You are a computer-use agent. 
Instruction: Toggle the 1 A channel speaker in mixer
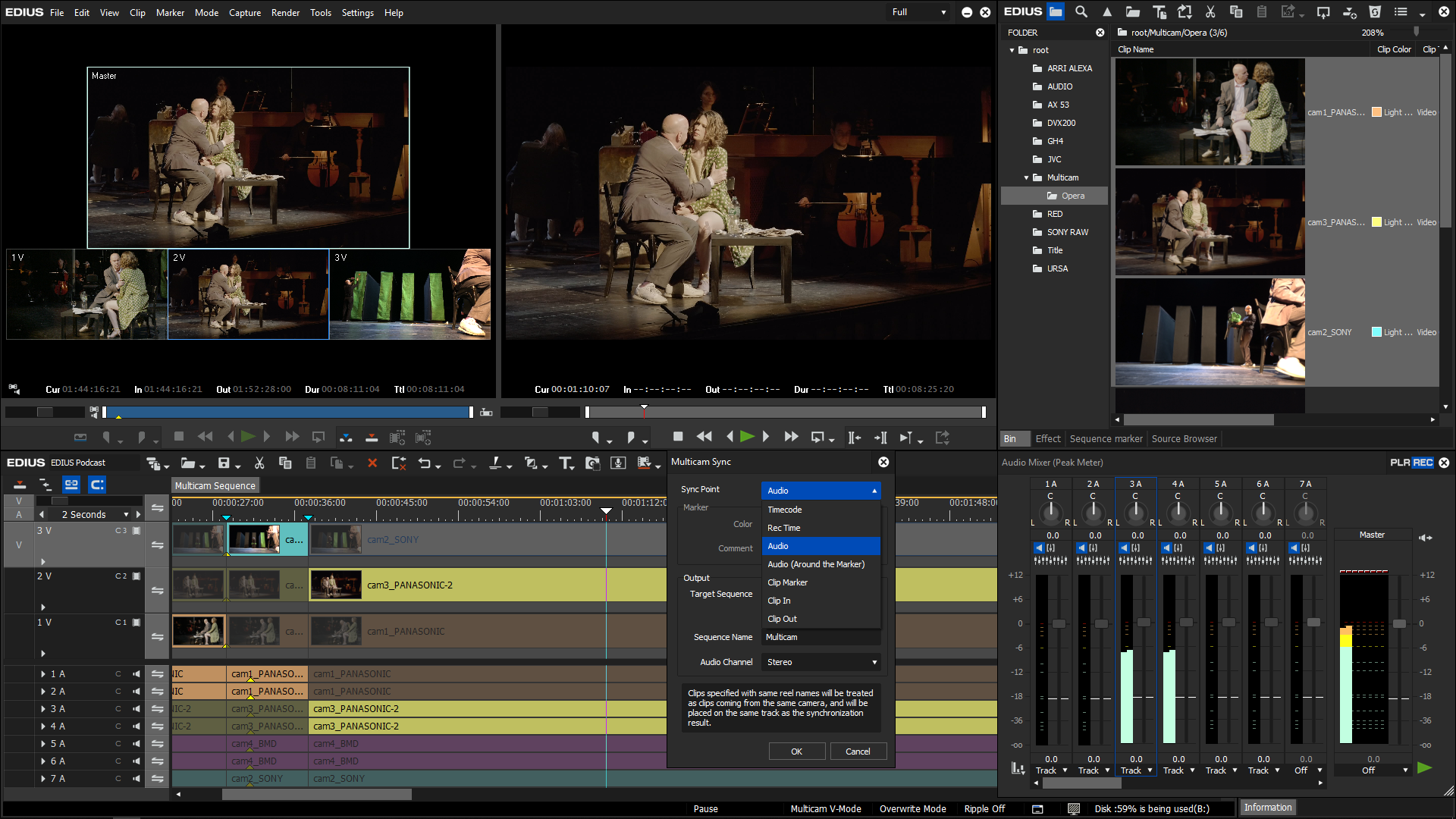(1038, 548)
